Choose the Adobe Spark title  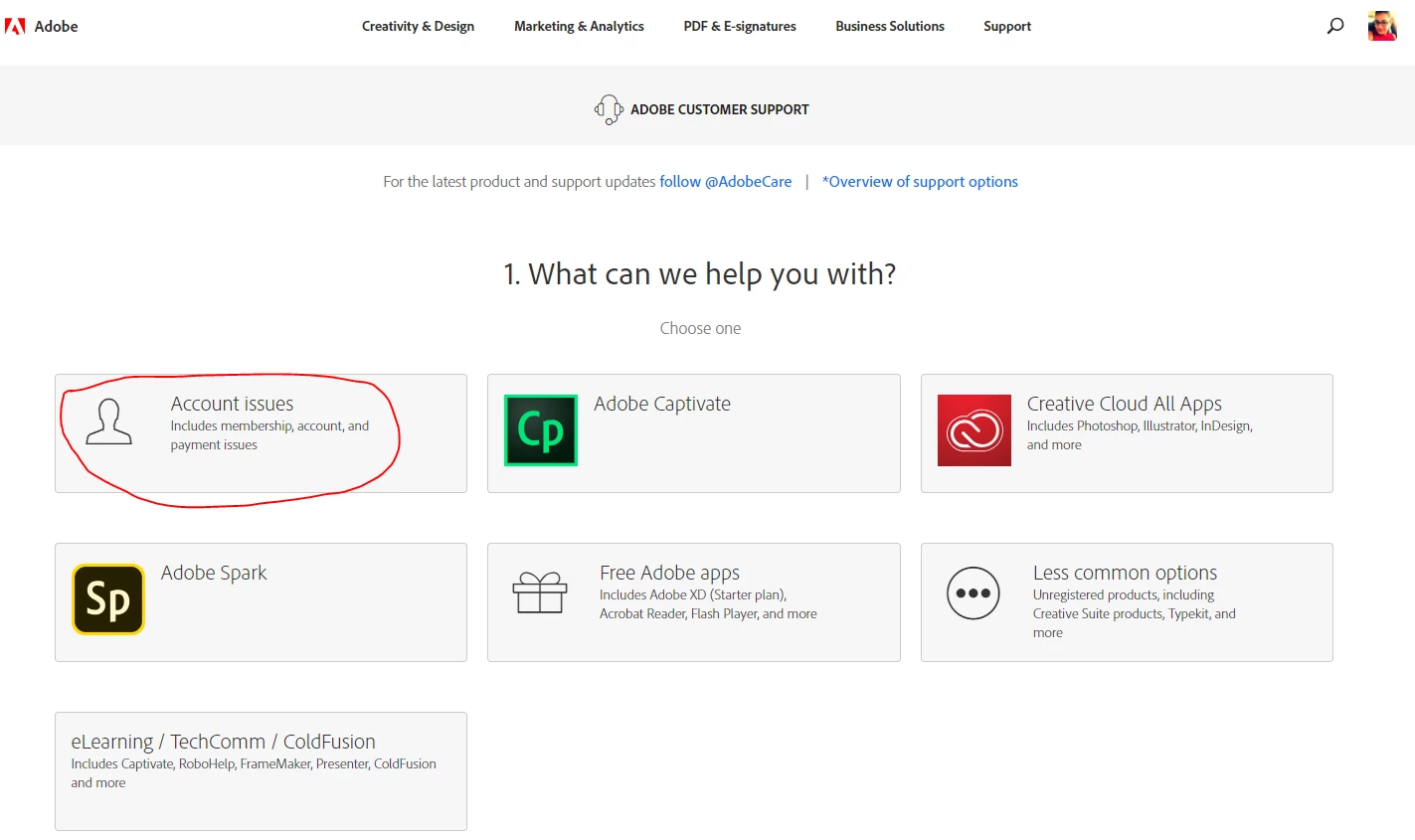pyautogui.click(x=214, y=573)
